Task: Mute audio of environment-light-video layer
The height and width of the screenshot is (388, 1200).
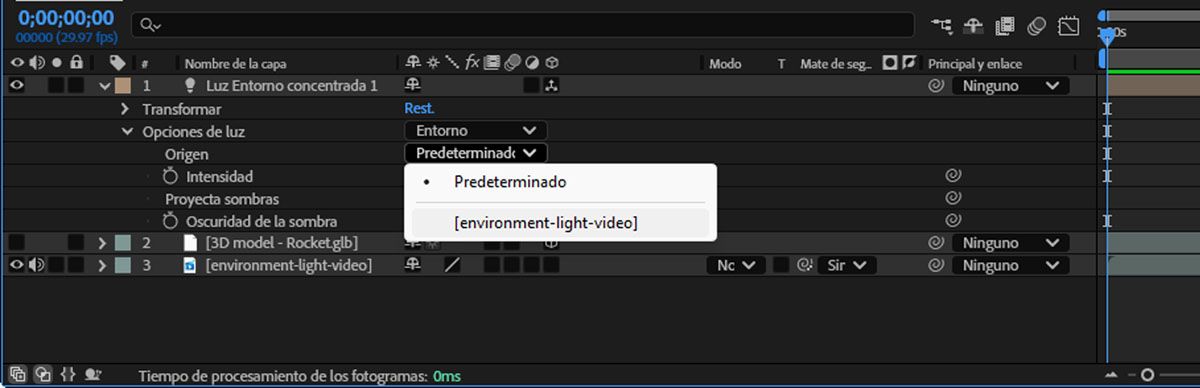Action: [37, 265]
